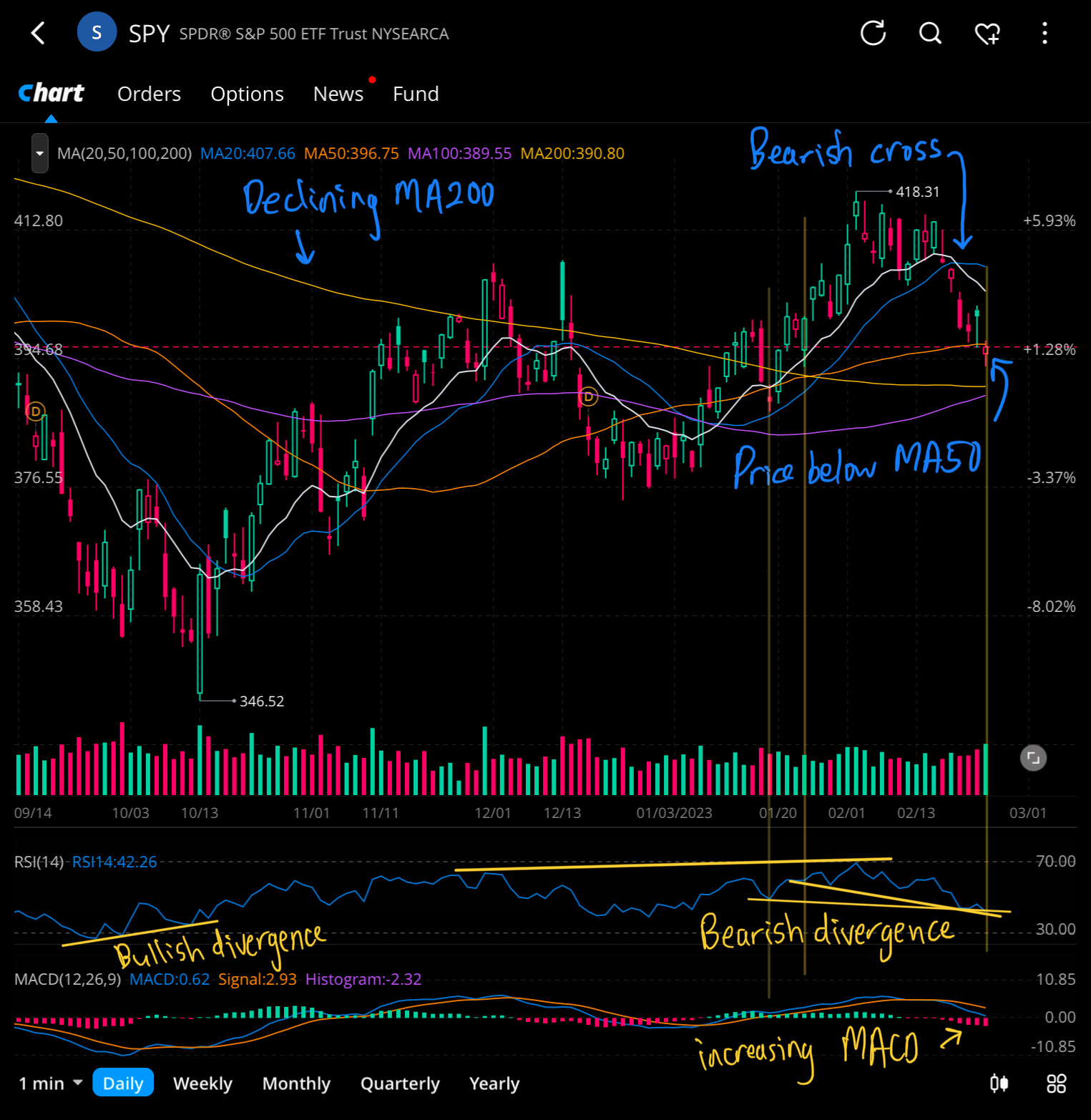Click the Histogram:-2.32 value

(363, 979)
